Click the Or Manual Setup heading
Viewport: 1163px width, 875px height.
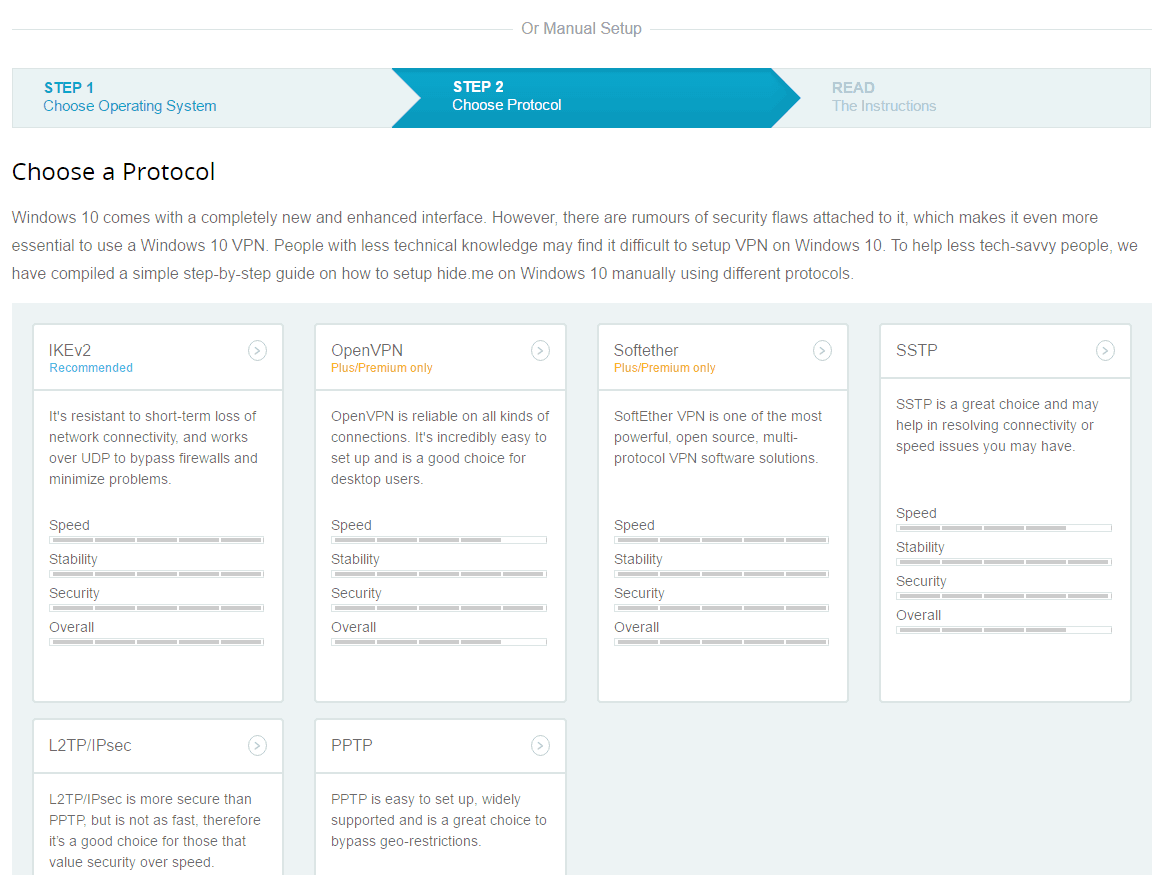click(582, 28)
